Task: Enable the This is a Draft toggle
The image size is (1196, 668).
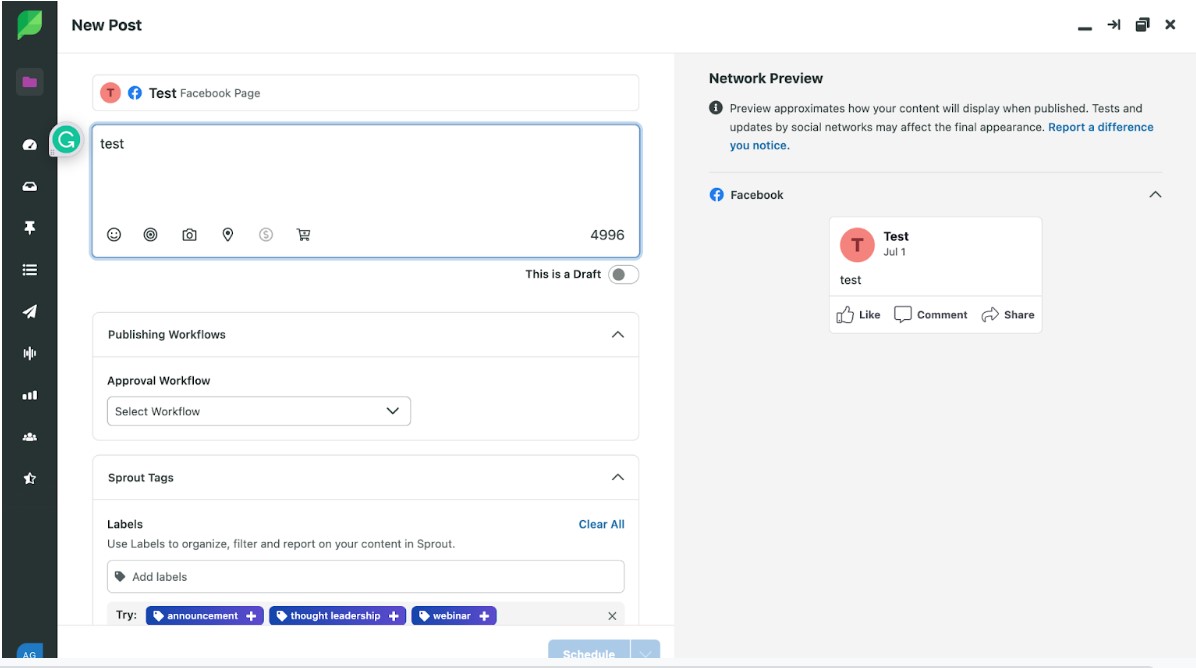Action: coord(622,273)
